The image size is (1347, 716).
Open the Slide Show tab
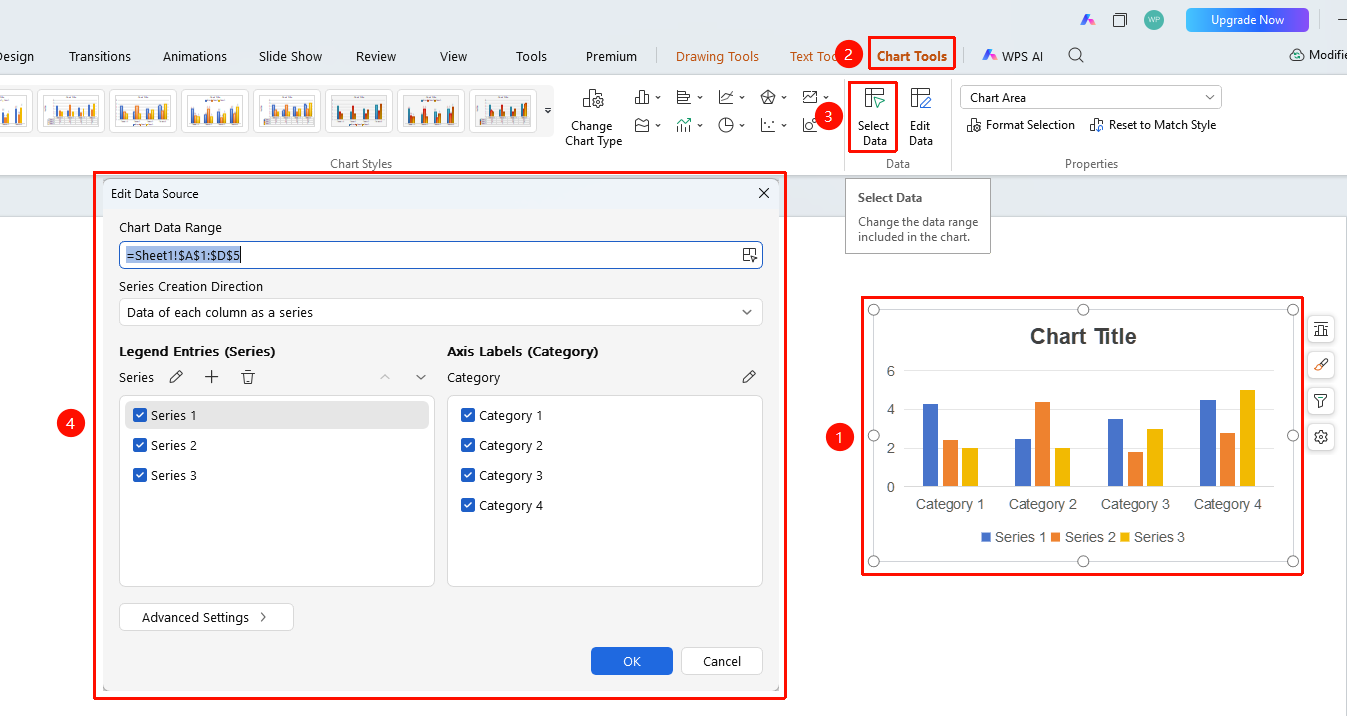point(291,57)
